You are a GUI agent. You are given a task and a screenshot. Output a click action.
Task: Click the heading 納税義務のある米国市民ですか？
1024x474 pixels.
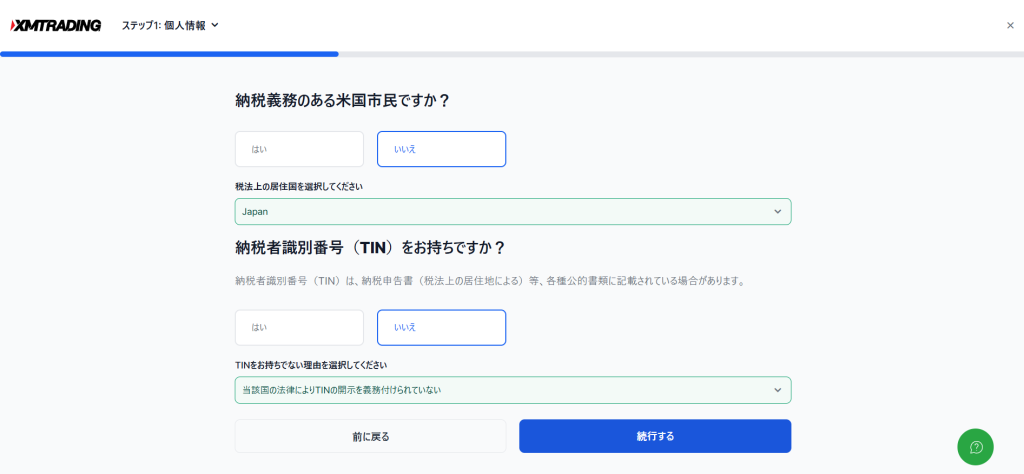343,101
